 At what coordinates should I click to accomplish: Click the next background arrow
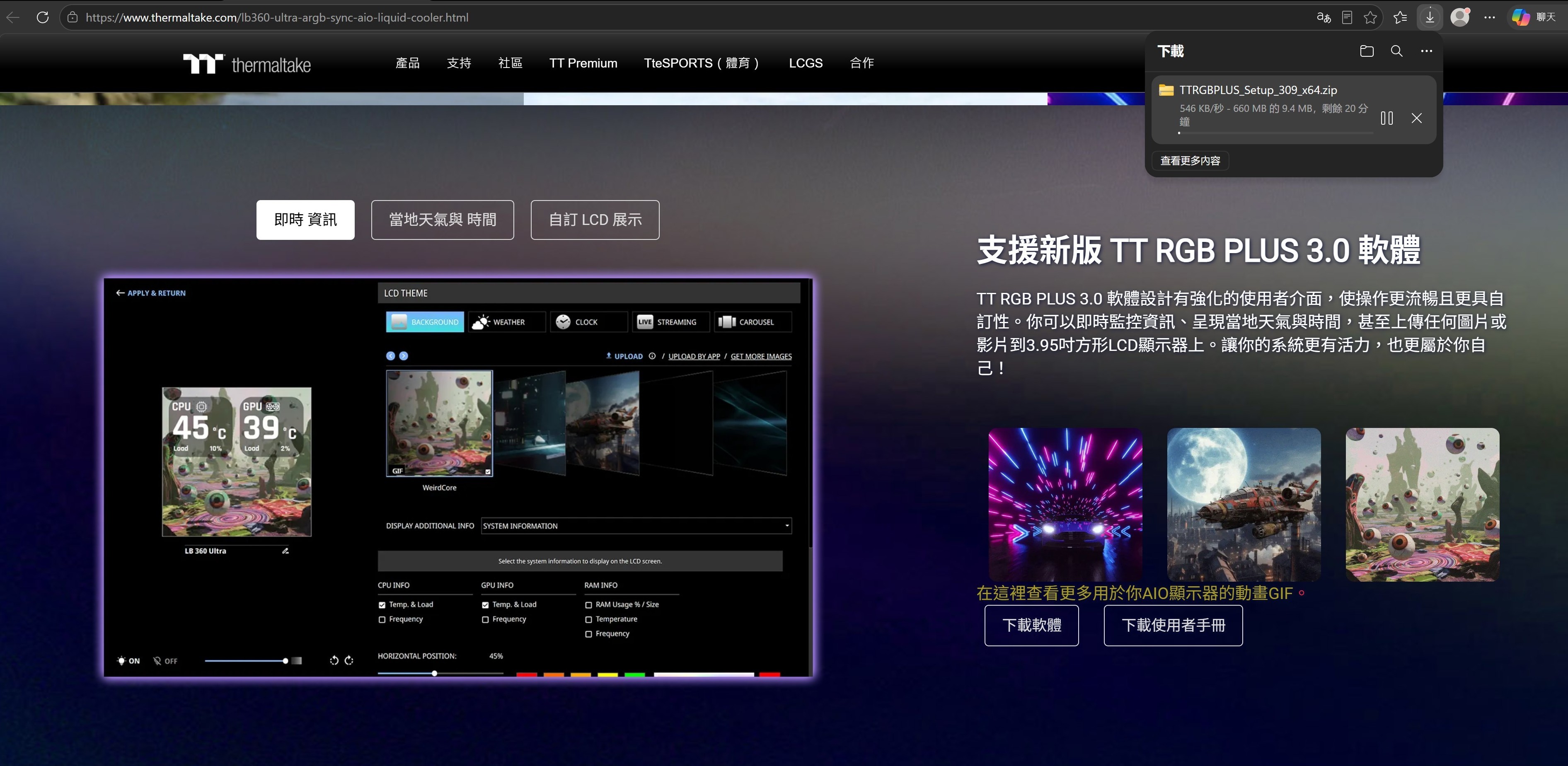[404, 356]
